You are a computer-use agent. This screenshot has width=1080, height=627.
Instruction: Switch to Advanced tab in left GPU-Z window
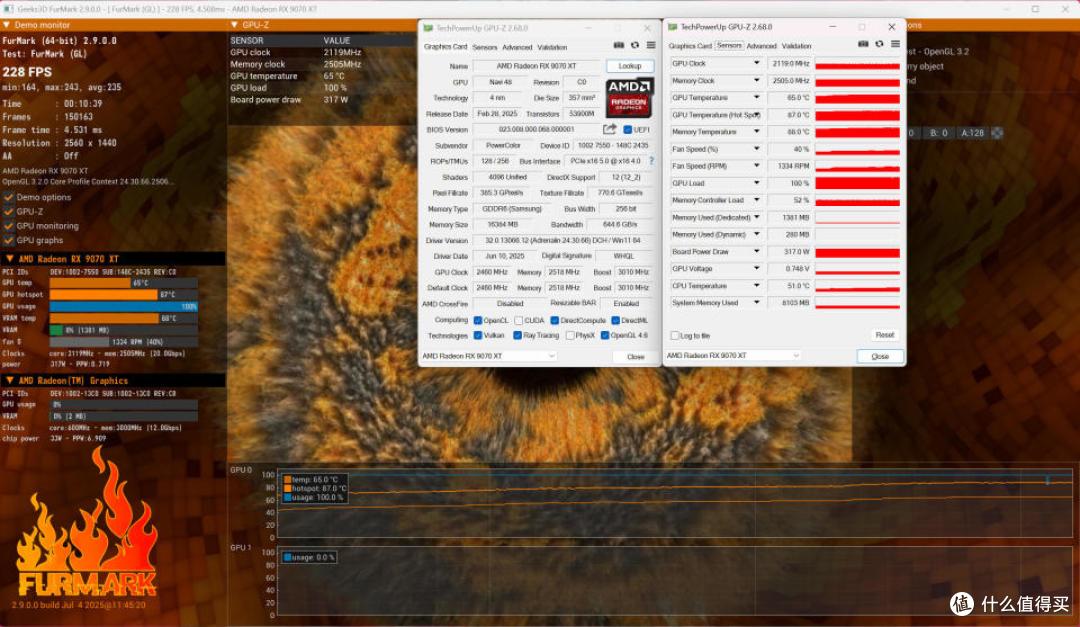click(x=517, y=48)
